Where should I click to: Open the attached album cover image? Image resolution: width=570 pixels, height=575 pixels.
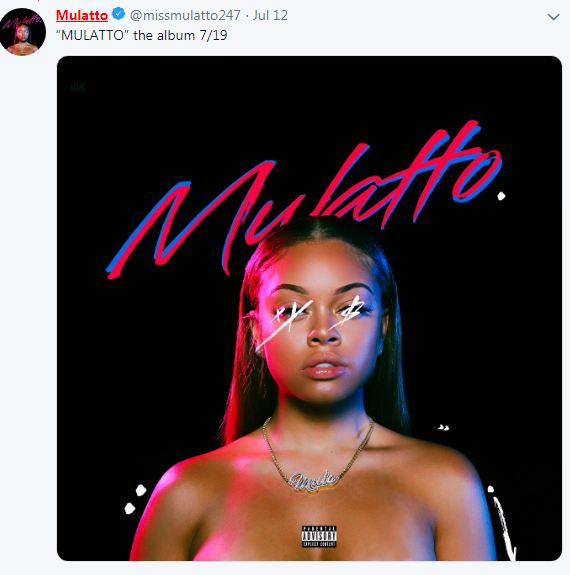click(309, 308)
